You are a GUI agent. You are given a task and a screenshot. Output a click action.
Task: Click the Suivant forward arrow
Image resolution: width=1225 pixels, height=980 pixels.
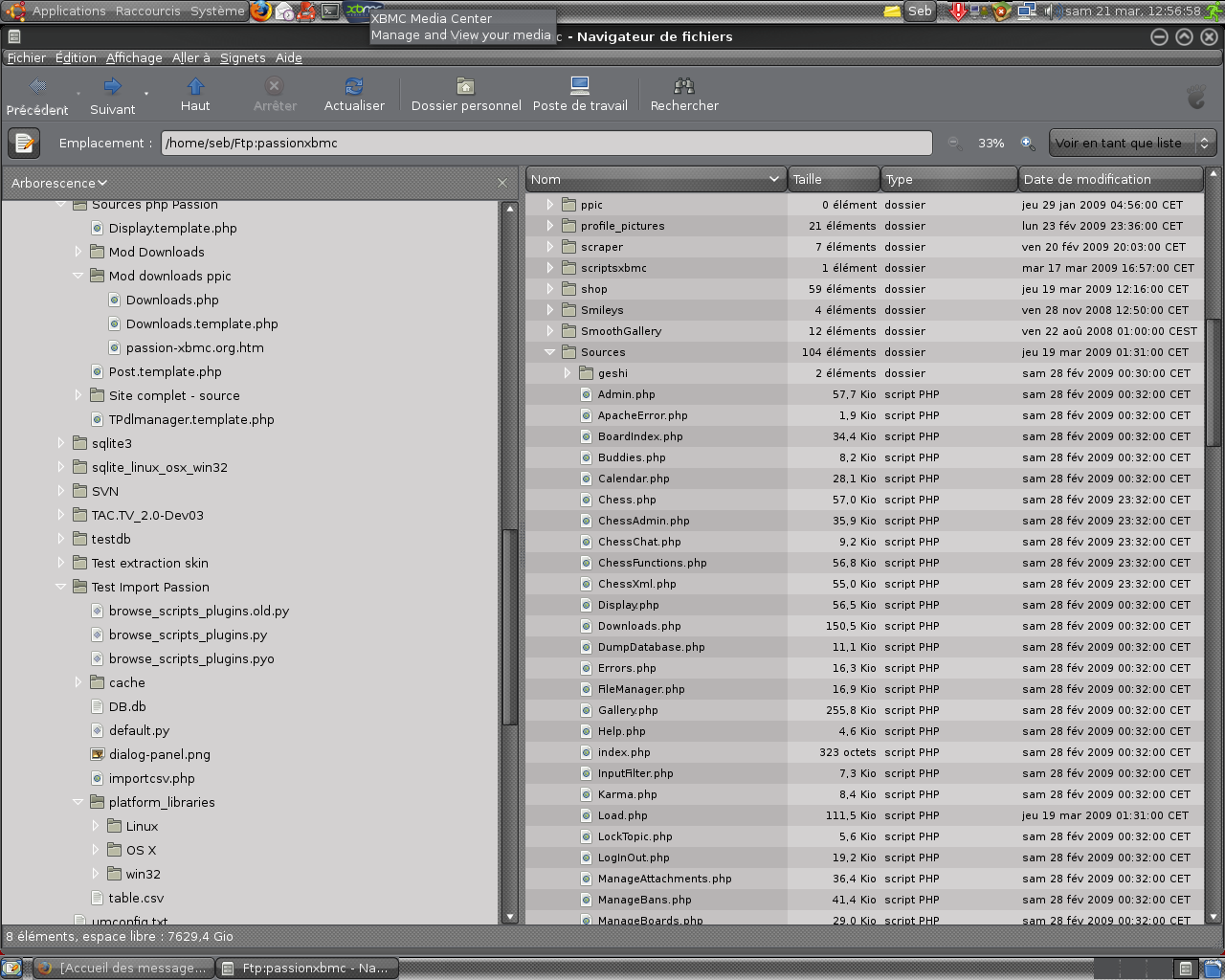113,87
